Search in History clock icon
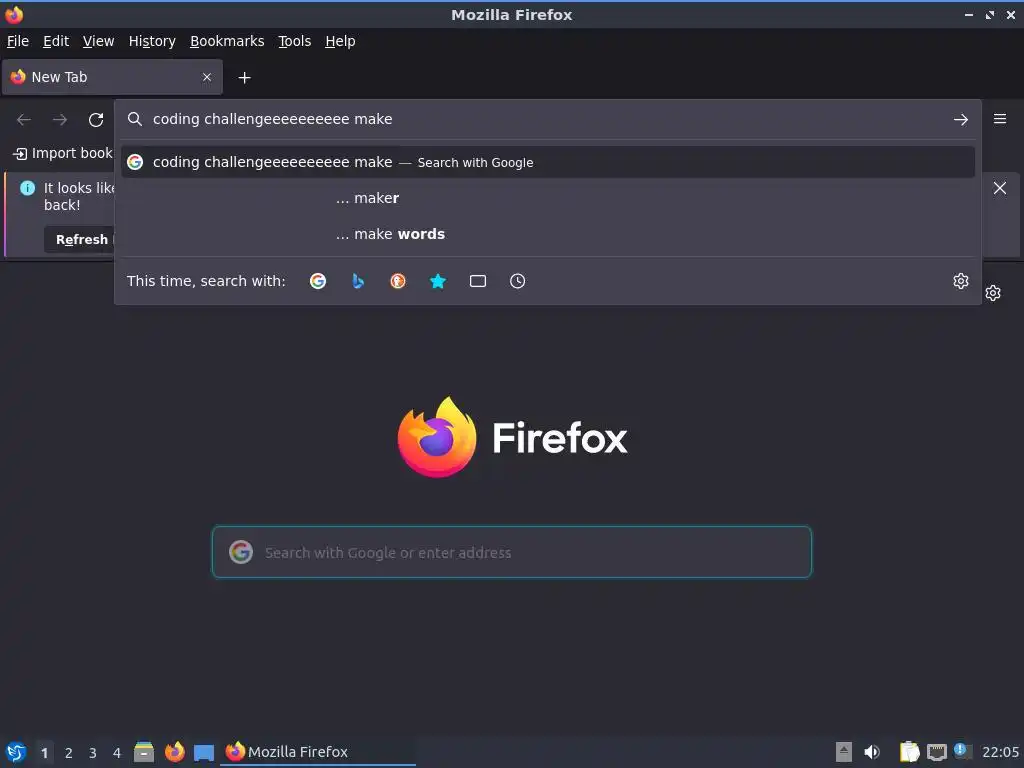Viewport: 1024px width, 768px height. [517, 281]
